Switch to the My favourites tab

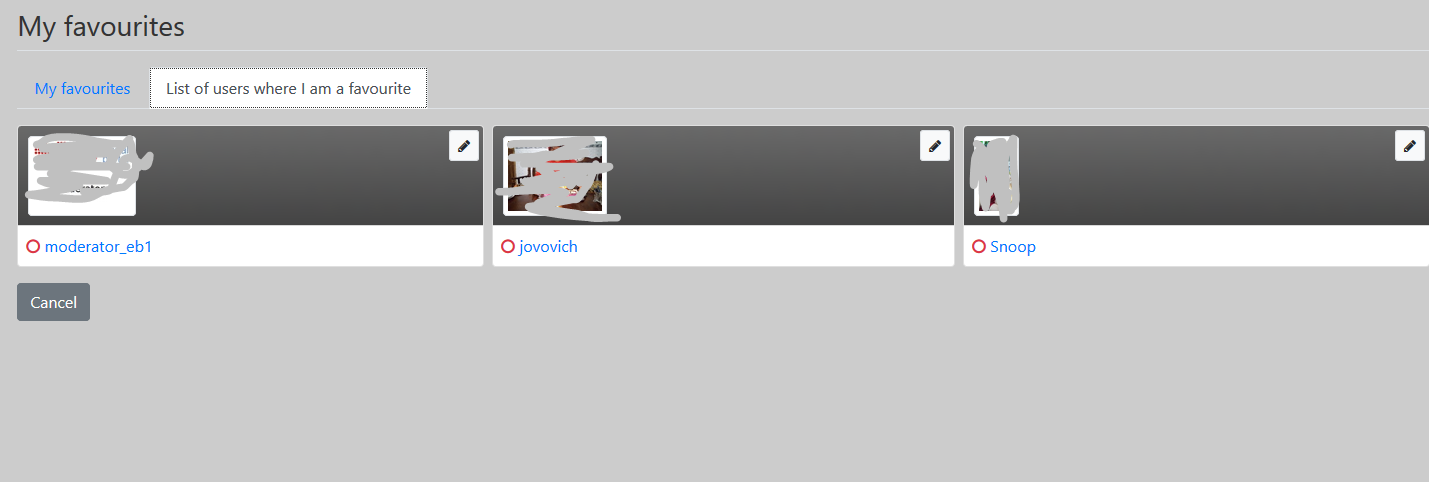click(x=82, y=89)
